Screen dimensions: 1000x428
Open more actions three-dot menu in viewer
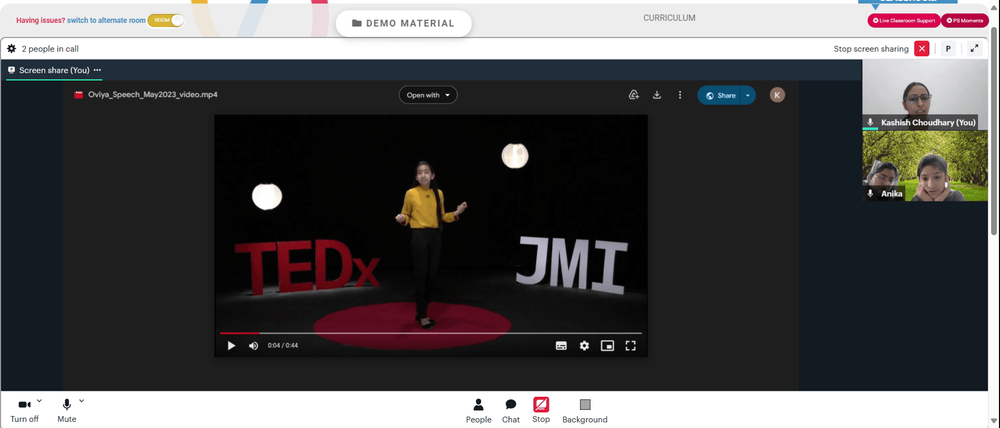(x=680, y=95)
